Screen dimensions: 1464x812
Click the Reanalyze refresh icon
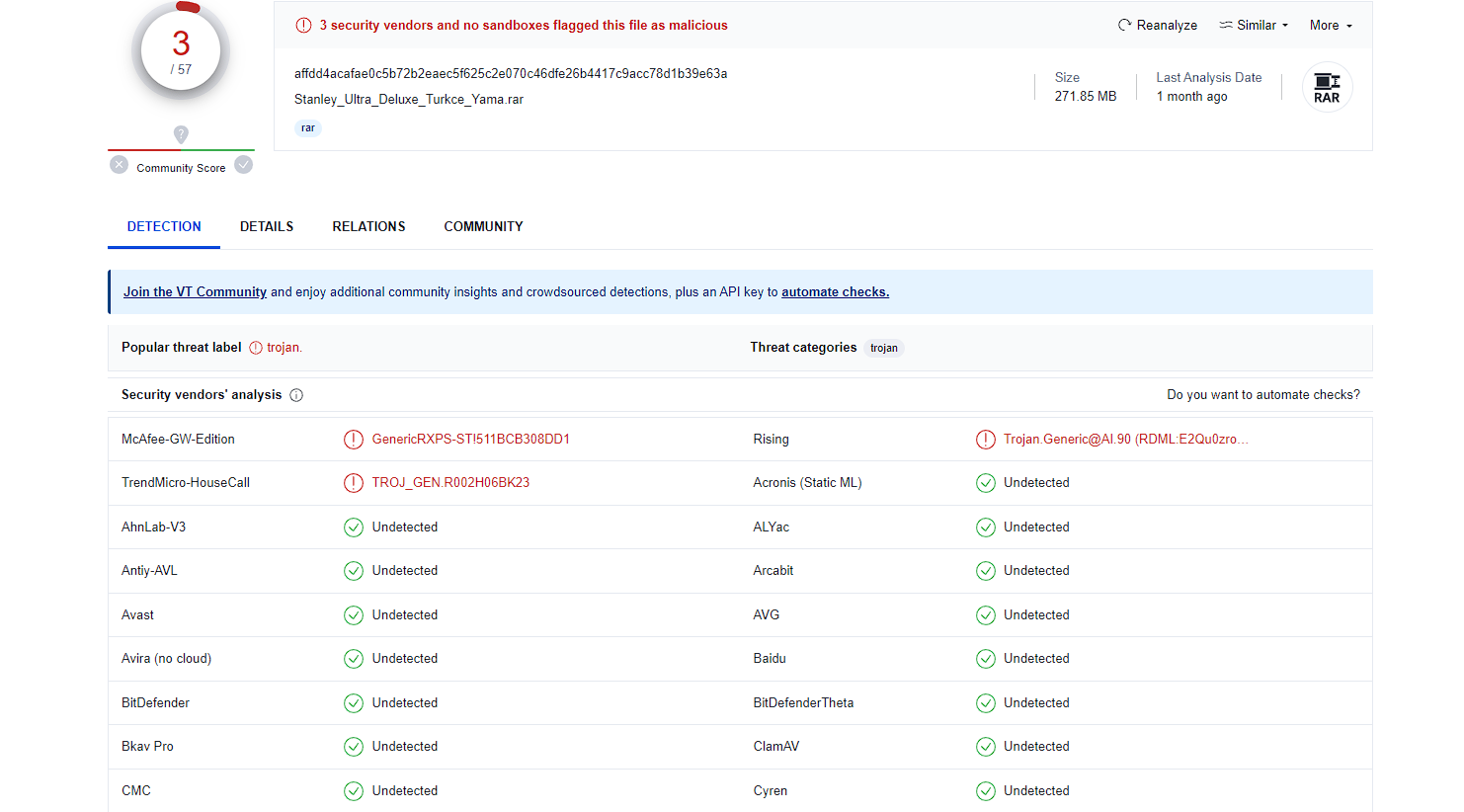pos(1124,25)
